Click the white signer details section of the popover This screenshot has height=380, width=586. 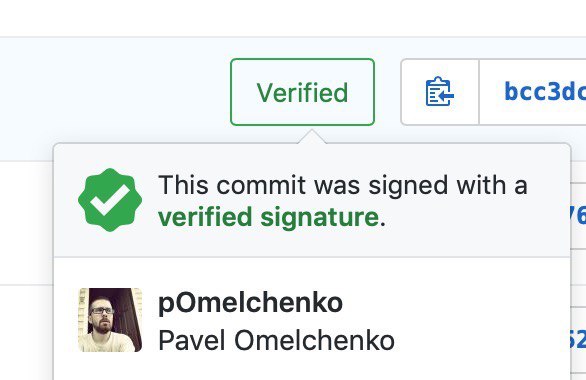pos(312,319)
